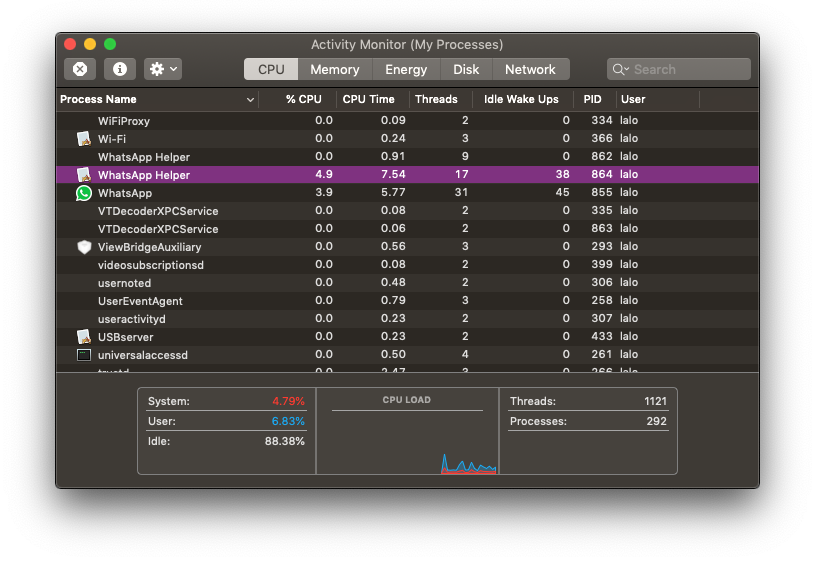
Task: Click the ViewBridgeAuxiliary shield icon
Action: point(84,247)
